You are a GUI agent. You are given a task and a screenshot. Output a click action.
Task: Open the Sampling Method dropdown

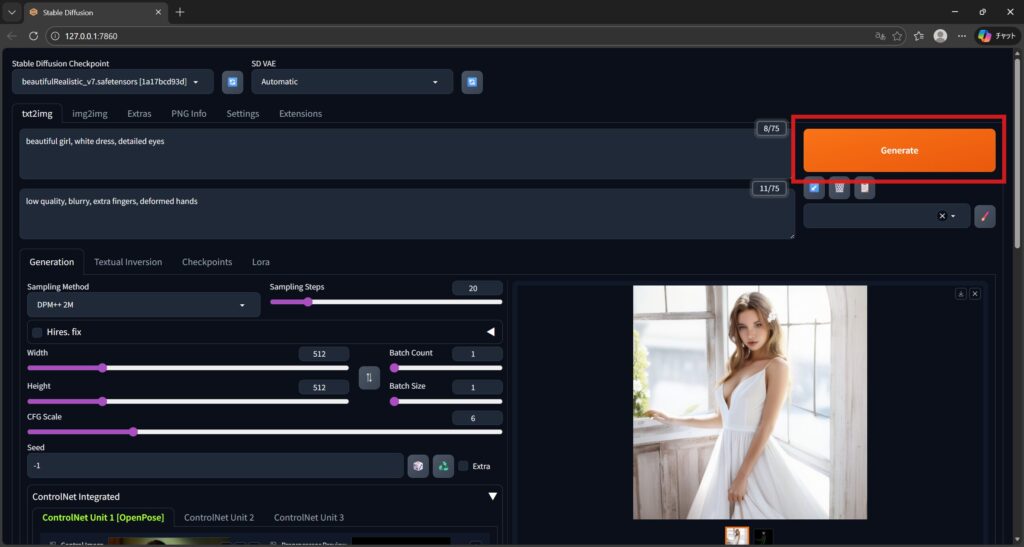pyautogui.click(x=143, y=305)
